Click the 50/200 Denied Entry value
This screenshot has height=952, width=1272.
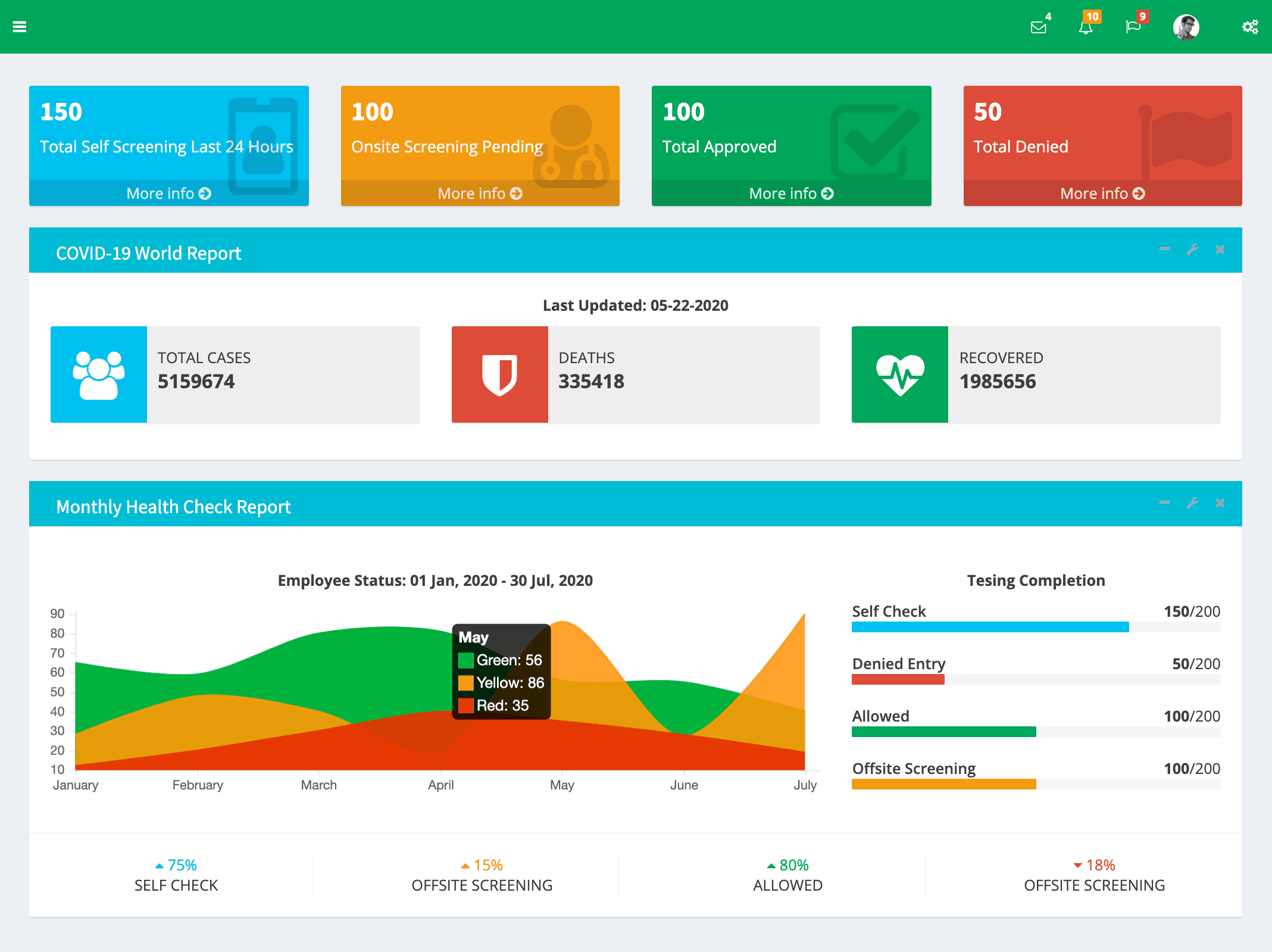tap(1196, 664)
